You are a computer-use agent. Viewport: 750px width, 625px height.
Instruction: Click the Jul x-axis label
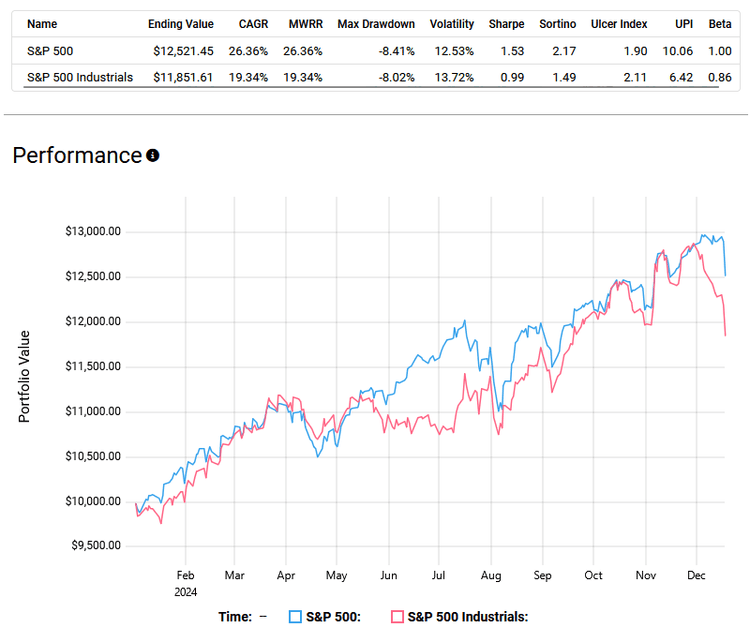pos(438,575)
